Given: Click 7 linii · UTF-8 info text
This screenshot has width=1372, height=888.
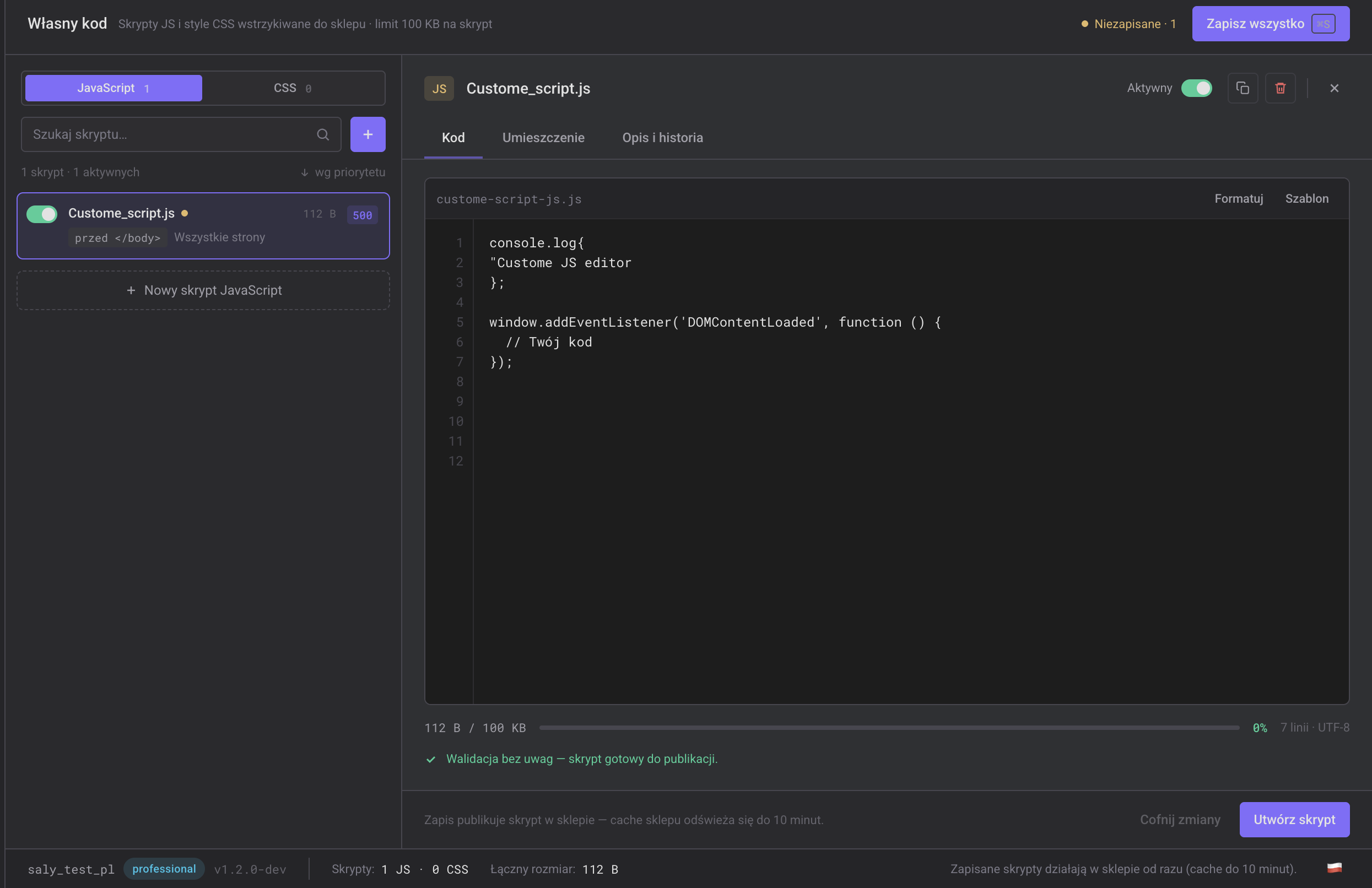Looking at the screenshot, I should point(1314,728).
